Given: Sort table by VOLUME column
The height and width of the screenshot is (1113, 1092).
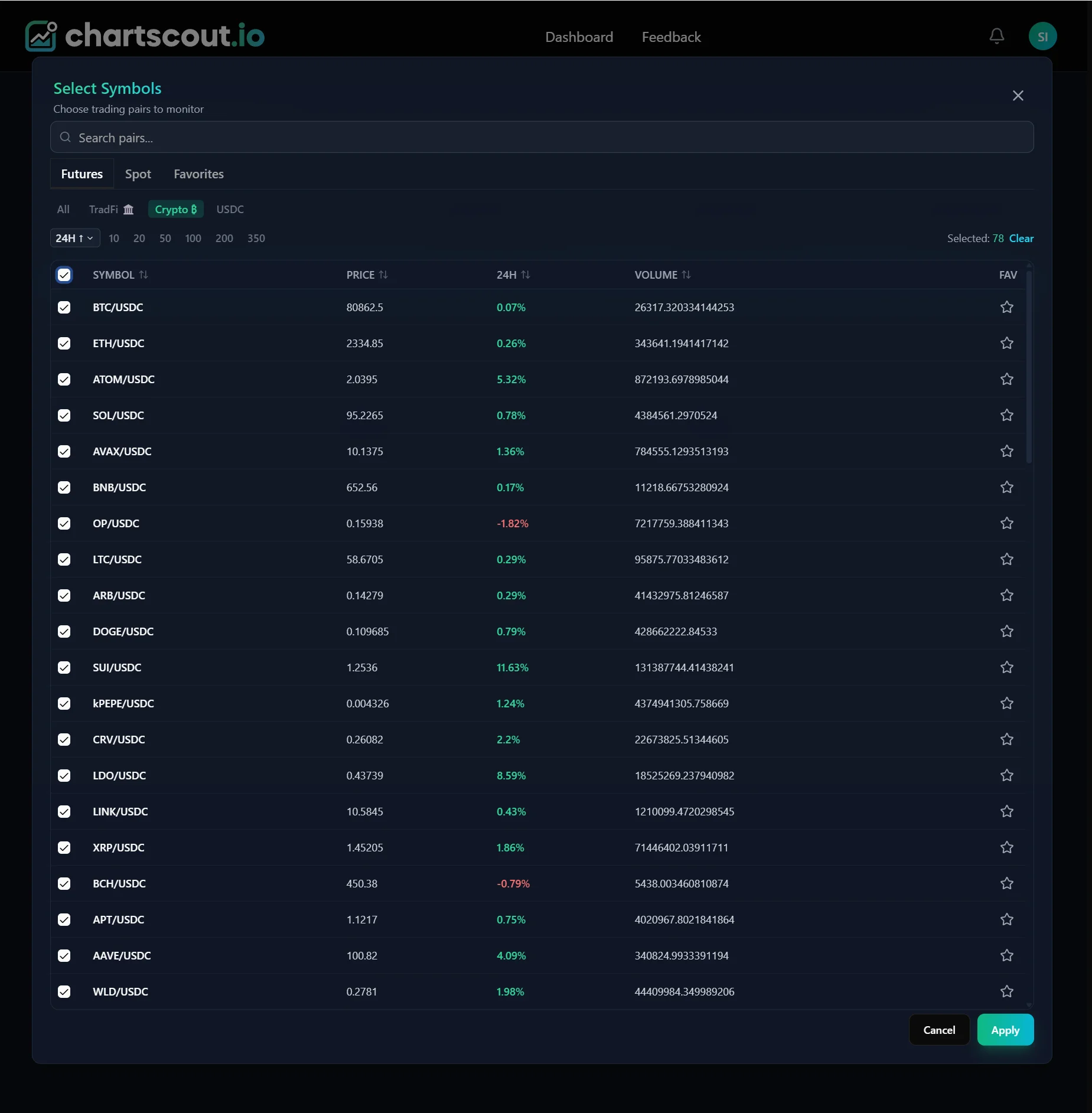Looking at the screenshot, I should coord(663,275).
